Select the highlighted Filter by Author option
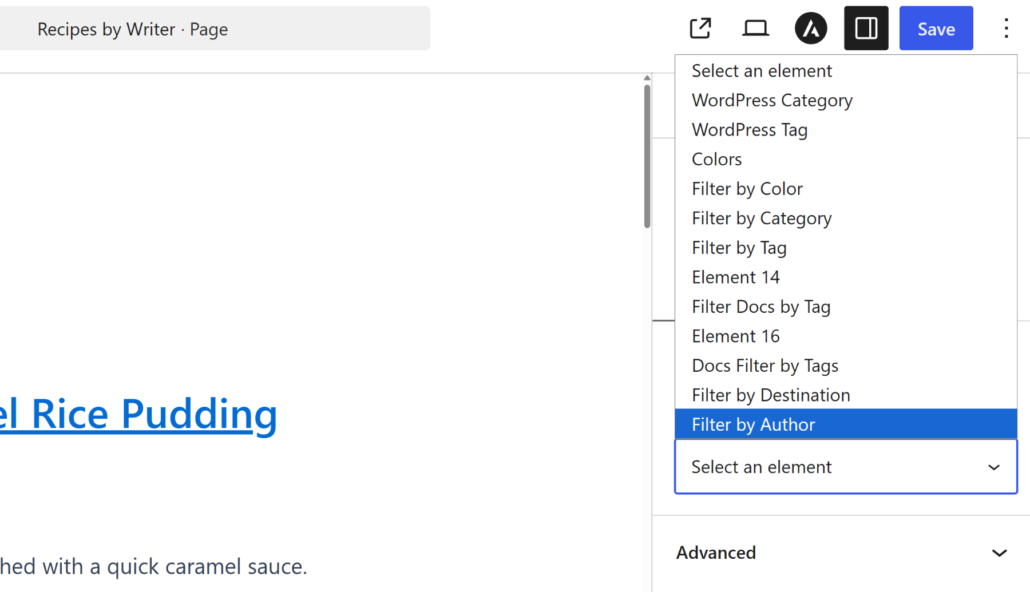 click(x=845, y=424)
